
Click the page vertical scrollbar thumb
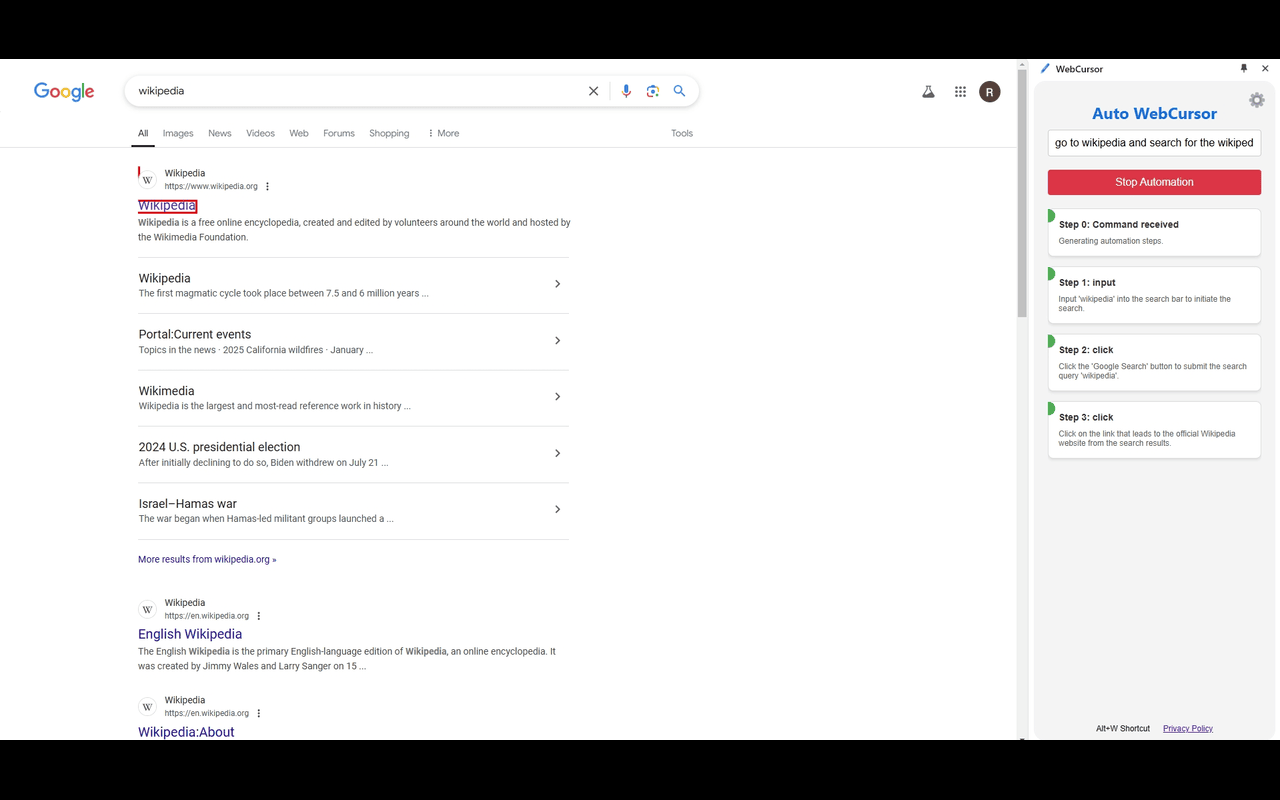pos(1022,193)
